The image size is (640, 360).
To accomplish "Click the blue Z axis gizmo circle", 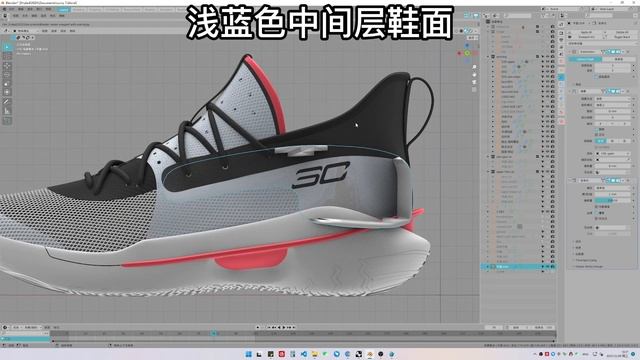I will click(467, 45).
